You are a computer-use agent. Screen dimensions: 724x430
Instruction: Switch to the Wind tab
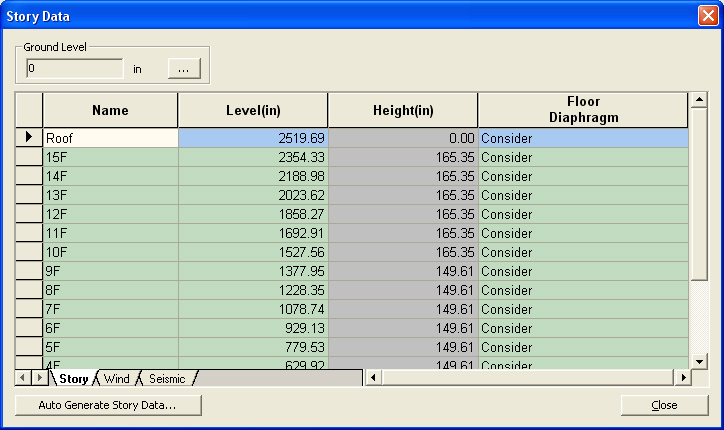pyautogui.click(x=116, y=379)
